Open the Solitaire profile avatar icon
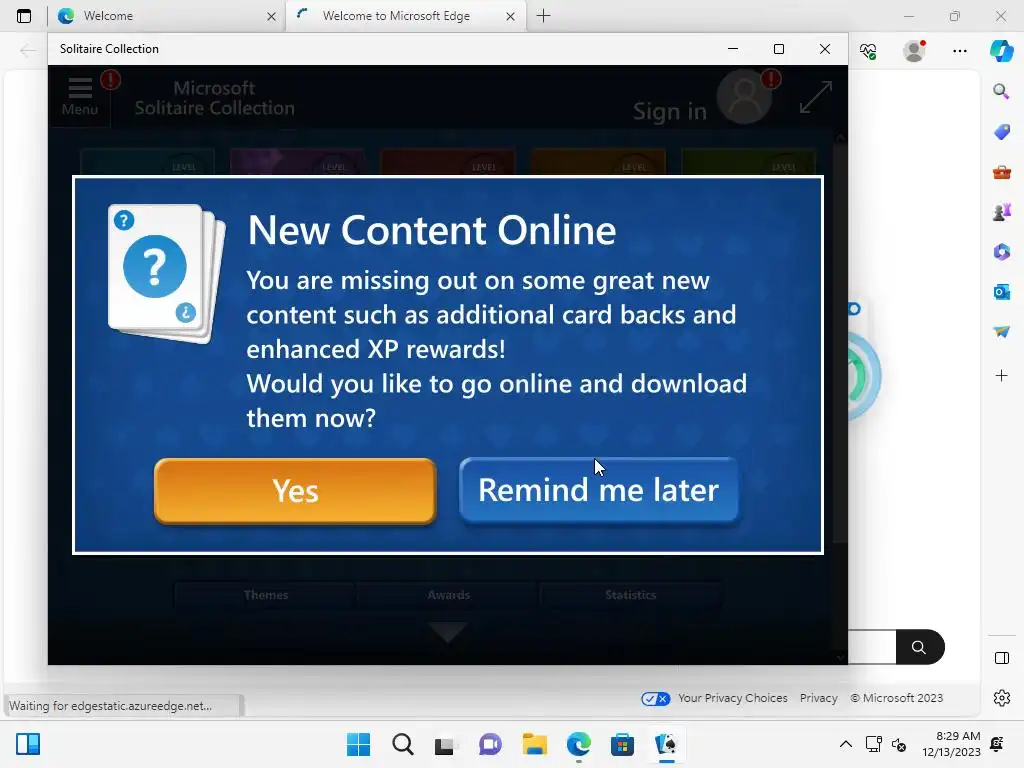The image size is (1024, 768). point(744,98)
